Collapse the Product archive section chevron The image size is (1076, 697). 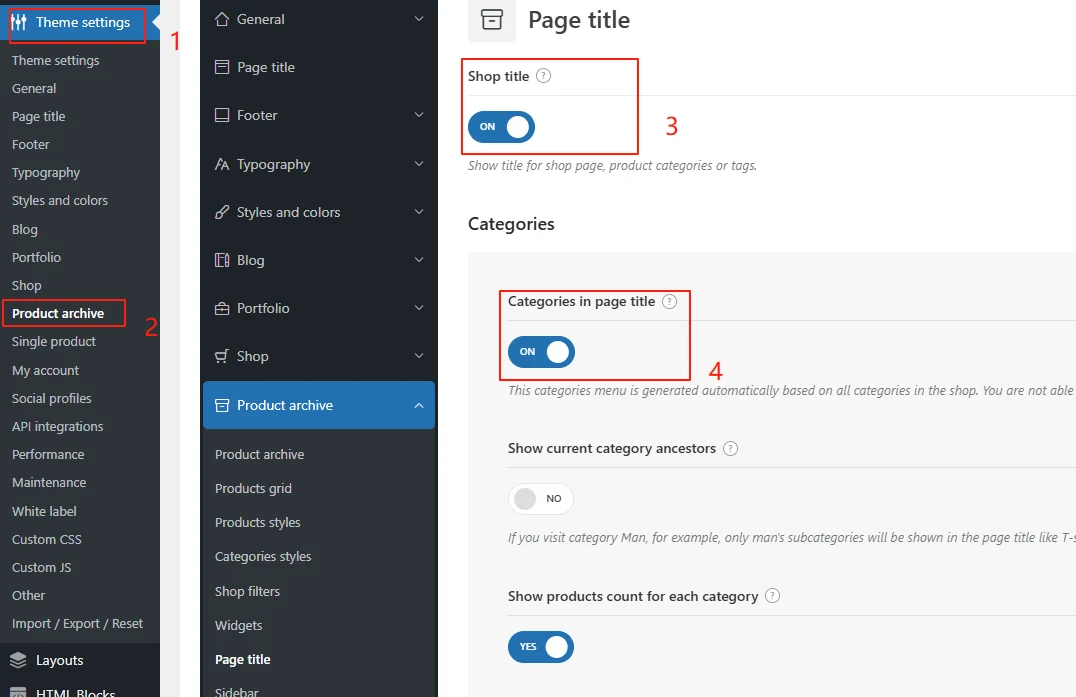click(x=419, y=405)
